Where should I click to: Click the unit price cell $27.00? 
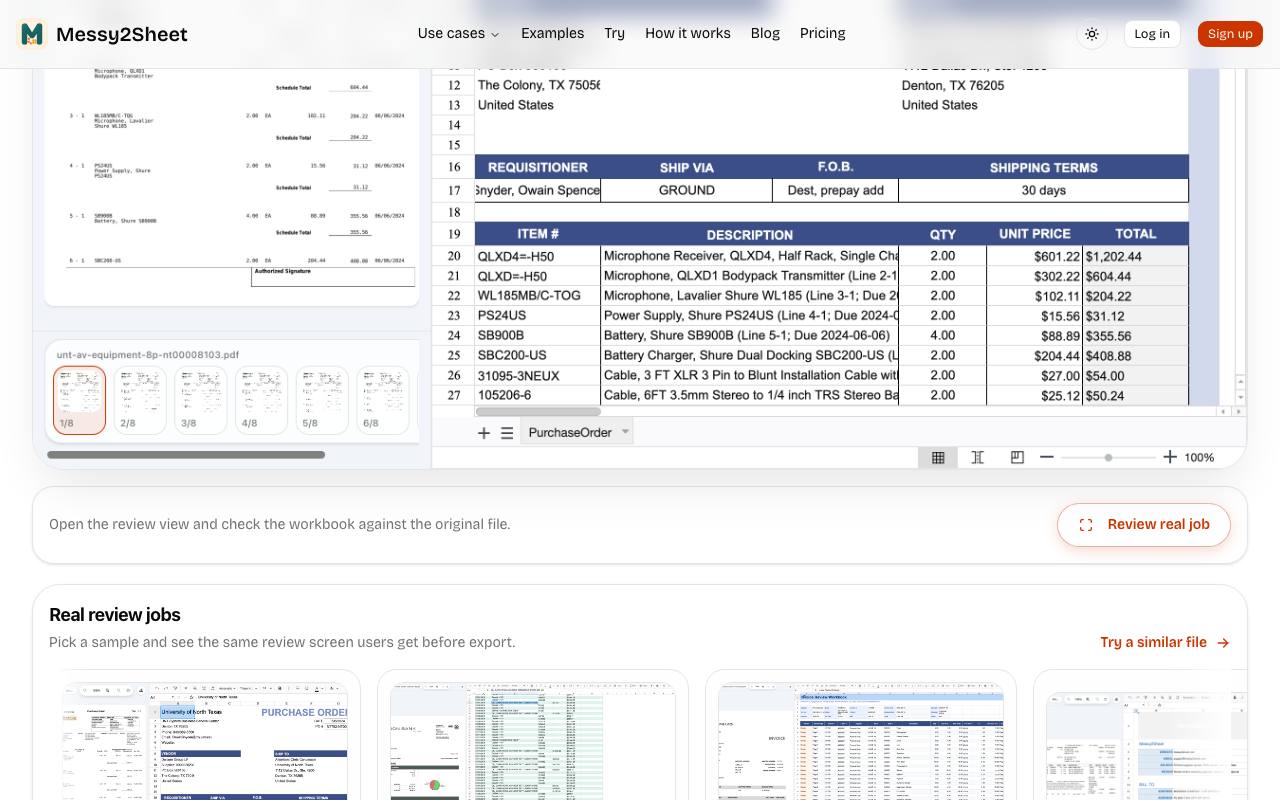(x=1035, y=376)
